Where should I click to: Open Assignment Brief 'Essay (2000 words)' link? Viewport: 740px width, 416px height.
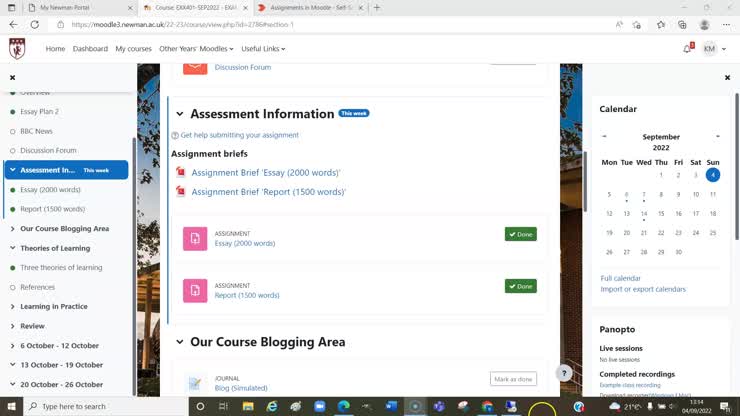[x=266, y=172]
